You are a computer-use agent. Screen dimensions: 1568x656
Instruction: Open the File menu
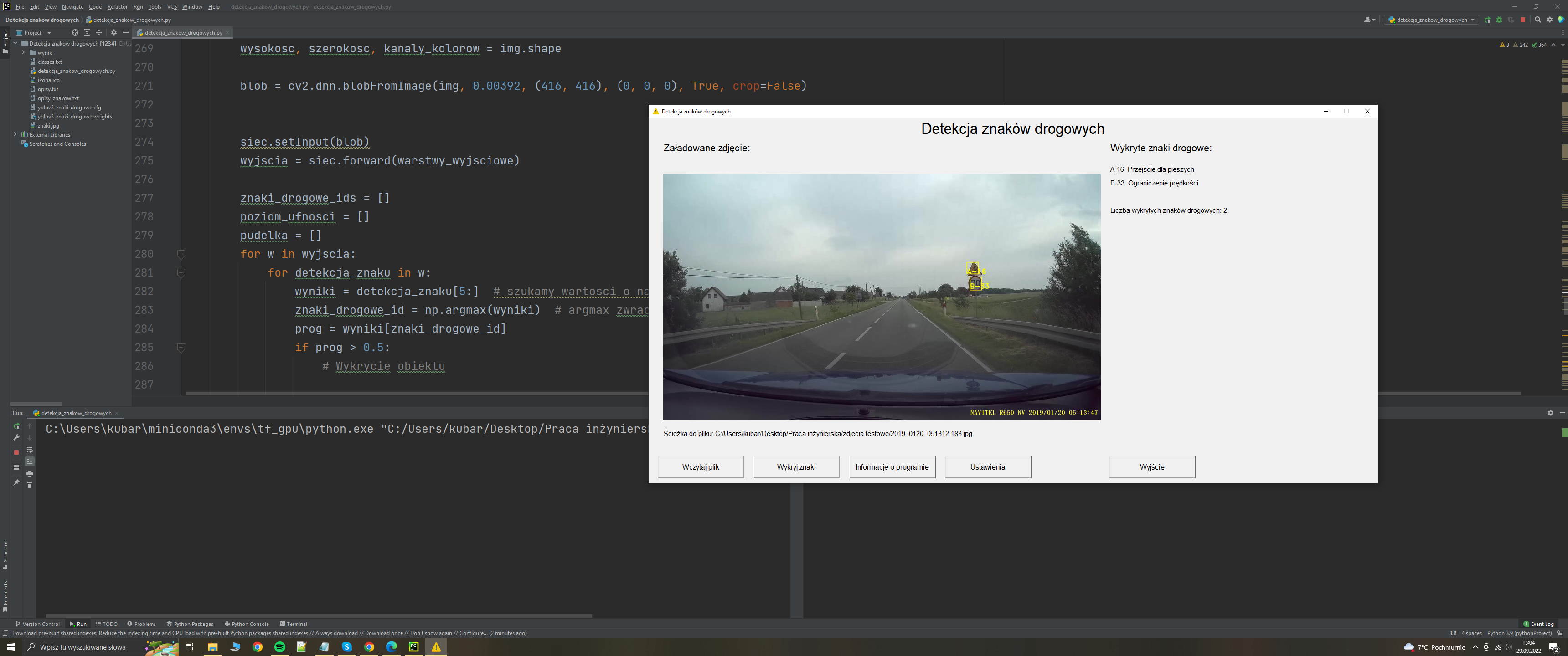click(x=20, y=7)
